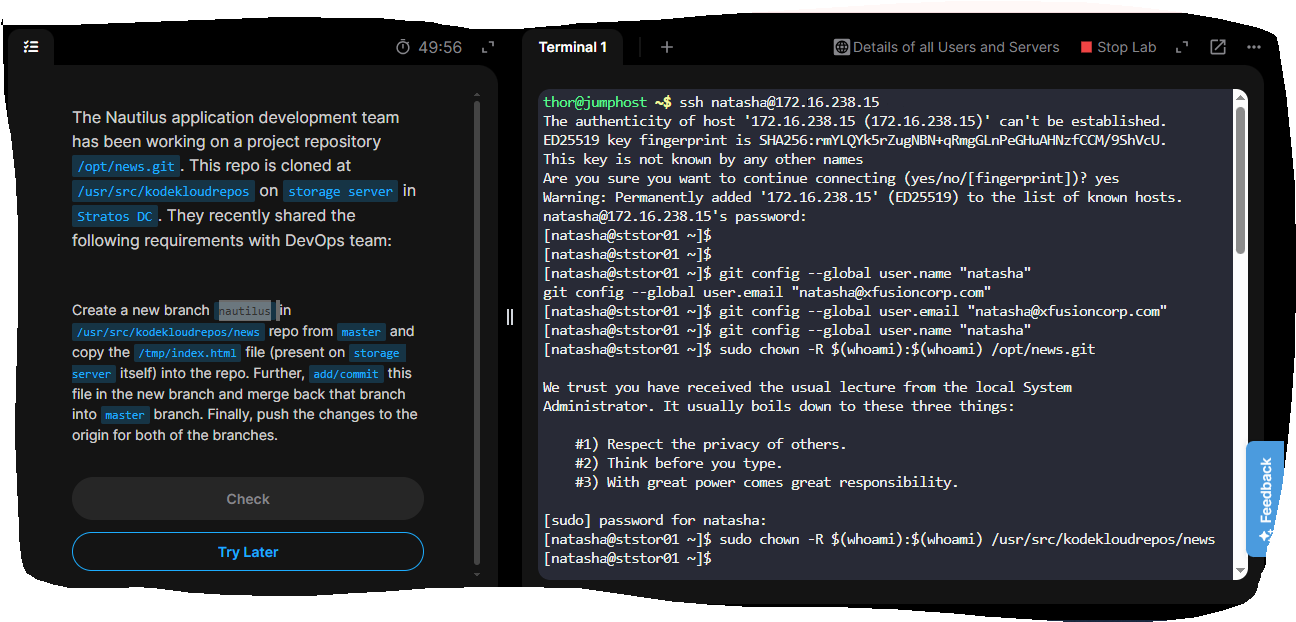Open terminal in a new window
The image size is (1296, 622).
click(x=1218, y=47)
